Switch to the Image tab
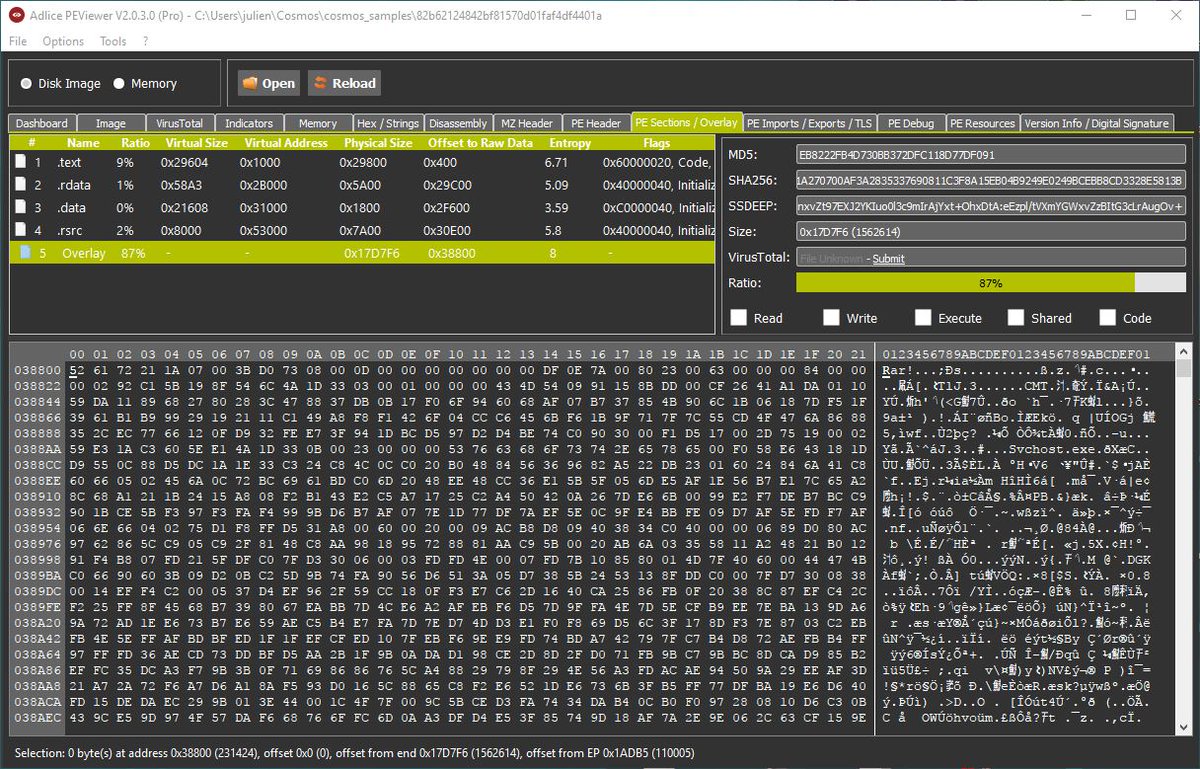The image size is (1200, 769). pyautogui.click(x=110, y=123)
